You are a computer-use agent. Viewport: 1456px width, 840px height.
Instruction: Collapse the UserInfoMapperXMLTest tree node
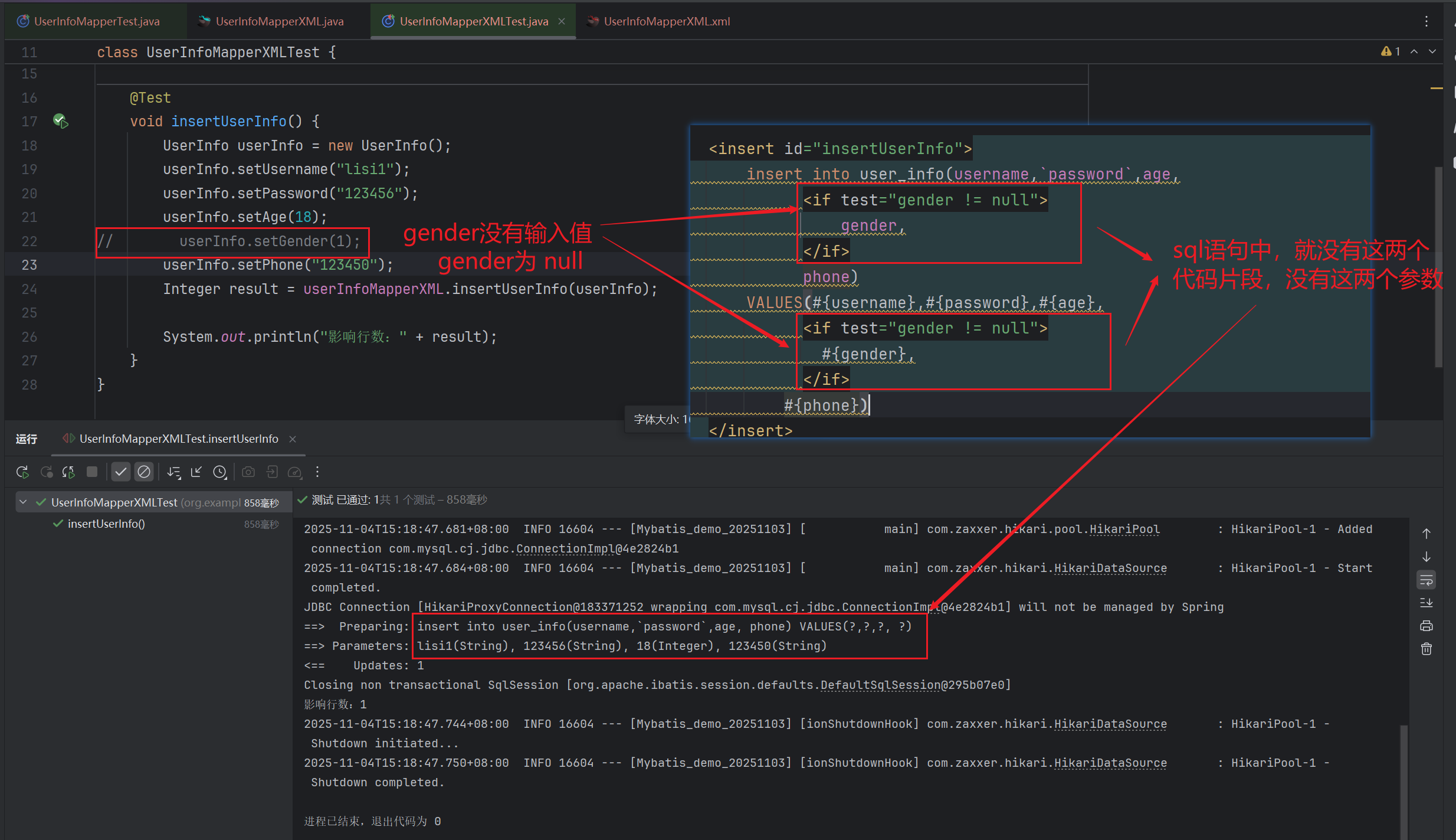[x=23, y=502]
